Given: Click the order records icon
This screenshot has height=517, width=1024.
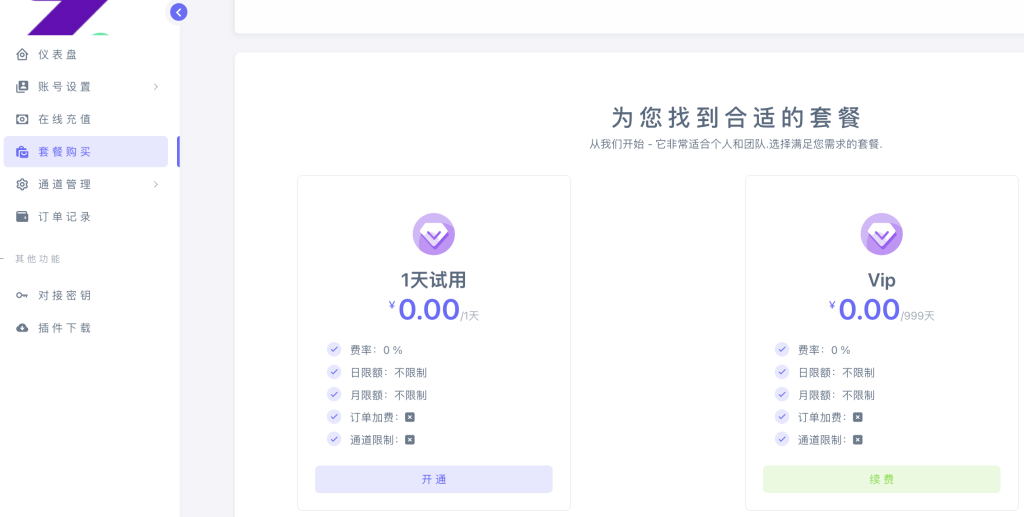Looking at the screenshot, I should 23,217.
